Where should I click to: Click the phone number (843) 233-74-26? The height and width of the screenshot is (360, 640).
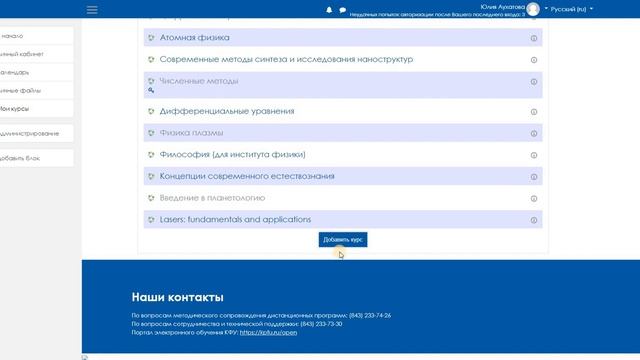coord(370,316)
